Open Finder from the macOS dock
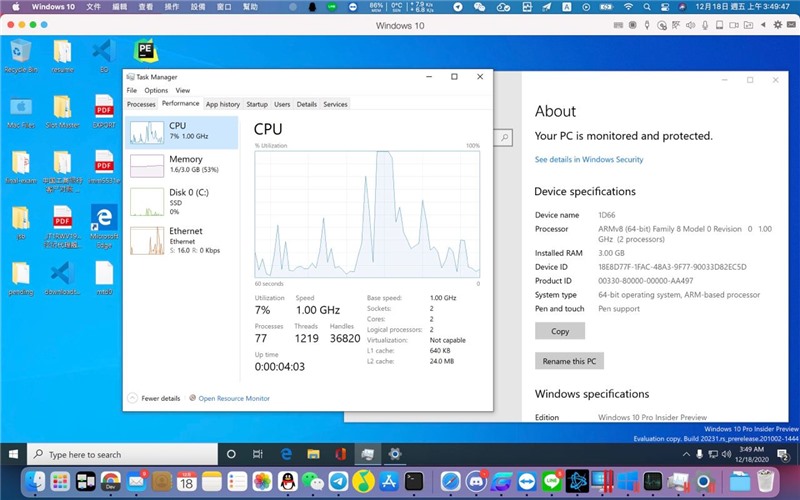Screen dimensions: 800x500 coord(34,482)
